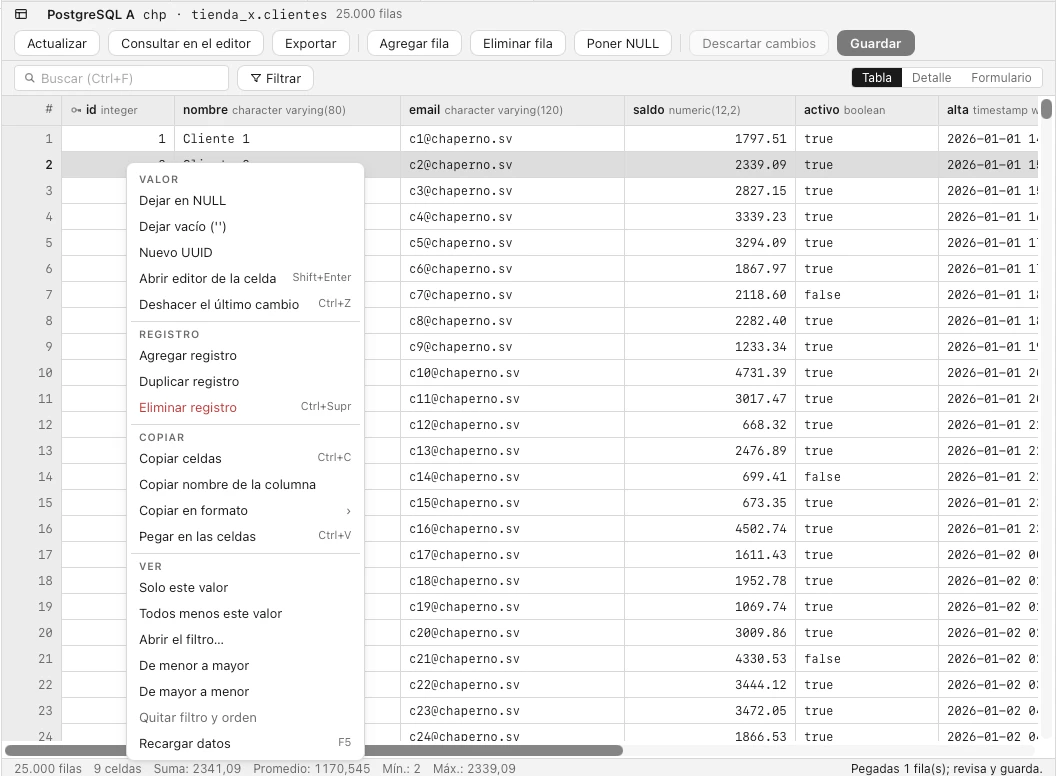Click the funnel icon in Filtrar button
Viewport: 1056px width, 776px height.
tap(256, 79)
